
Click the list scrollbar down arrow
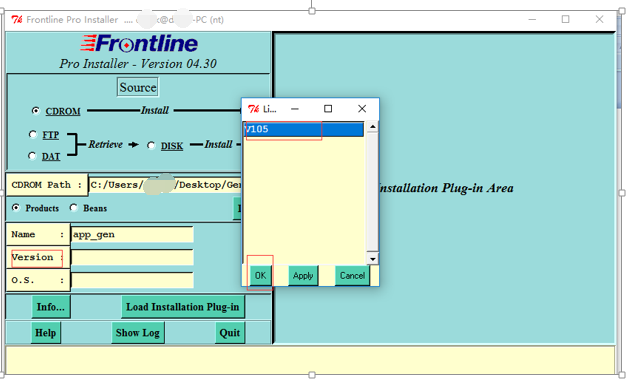[x=373, y=259]
